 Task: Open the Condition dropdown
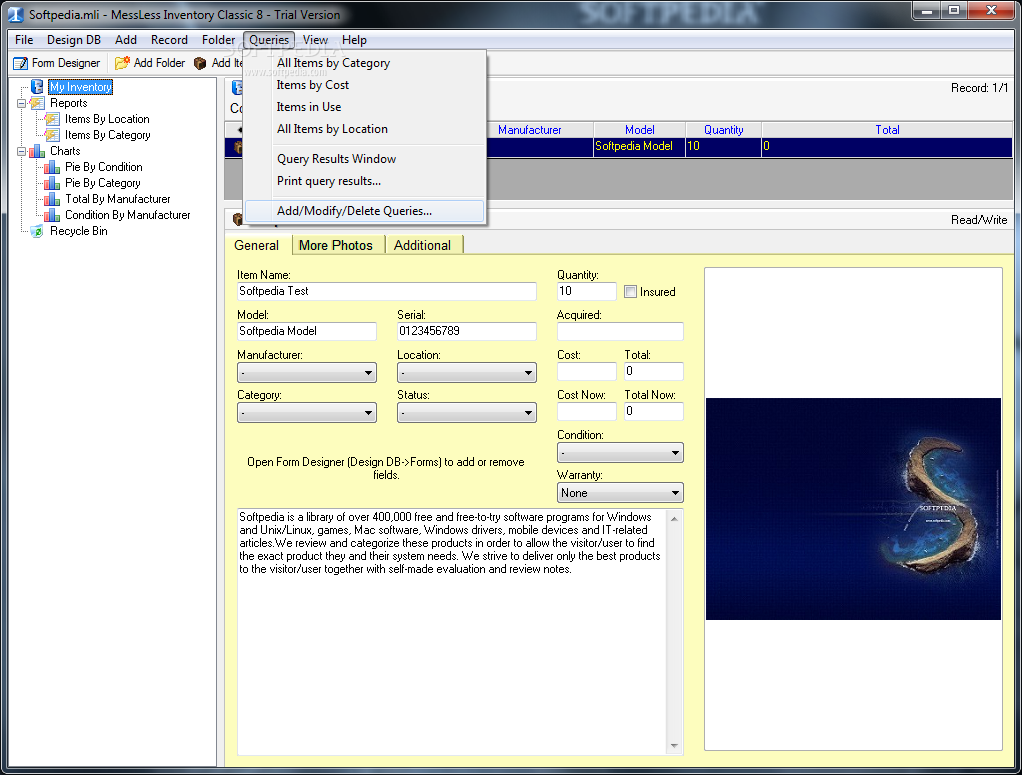coord(620,452)
